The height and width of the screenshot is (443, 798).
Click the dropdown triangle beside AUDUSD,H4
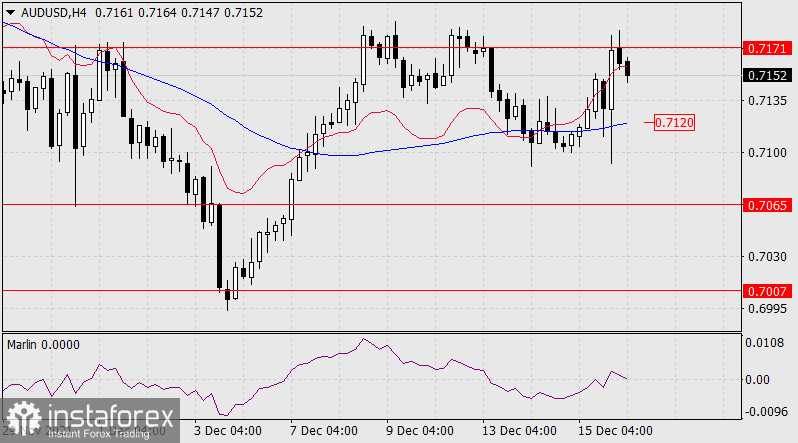click(x=9, y=11)
